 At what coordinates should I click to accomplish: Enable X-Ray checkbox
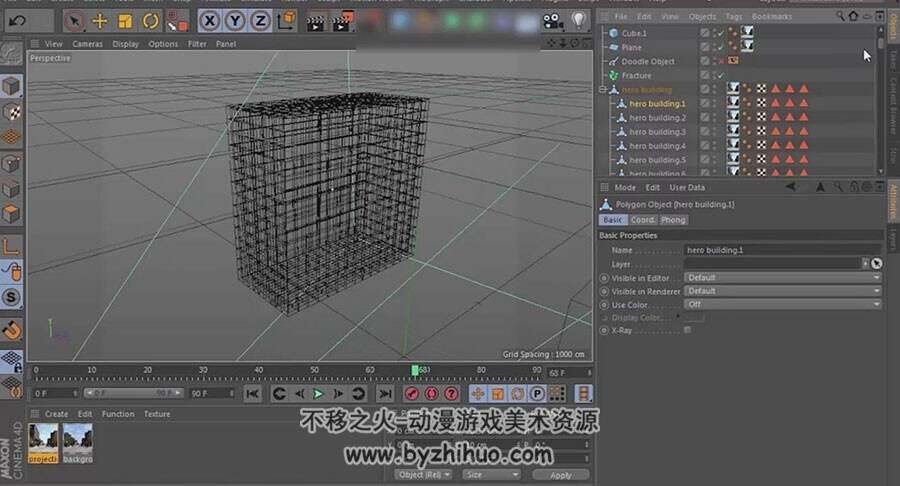click(x=688, y=330)
